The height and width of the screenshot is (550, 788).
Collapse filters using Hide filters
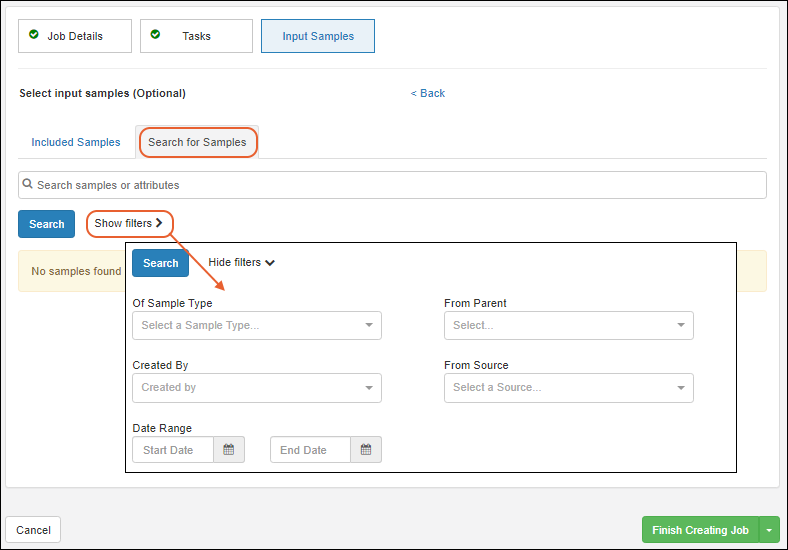click(x=241, y=263)
